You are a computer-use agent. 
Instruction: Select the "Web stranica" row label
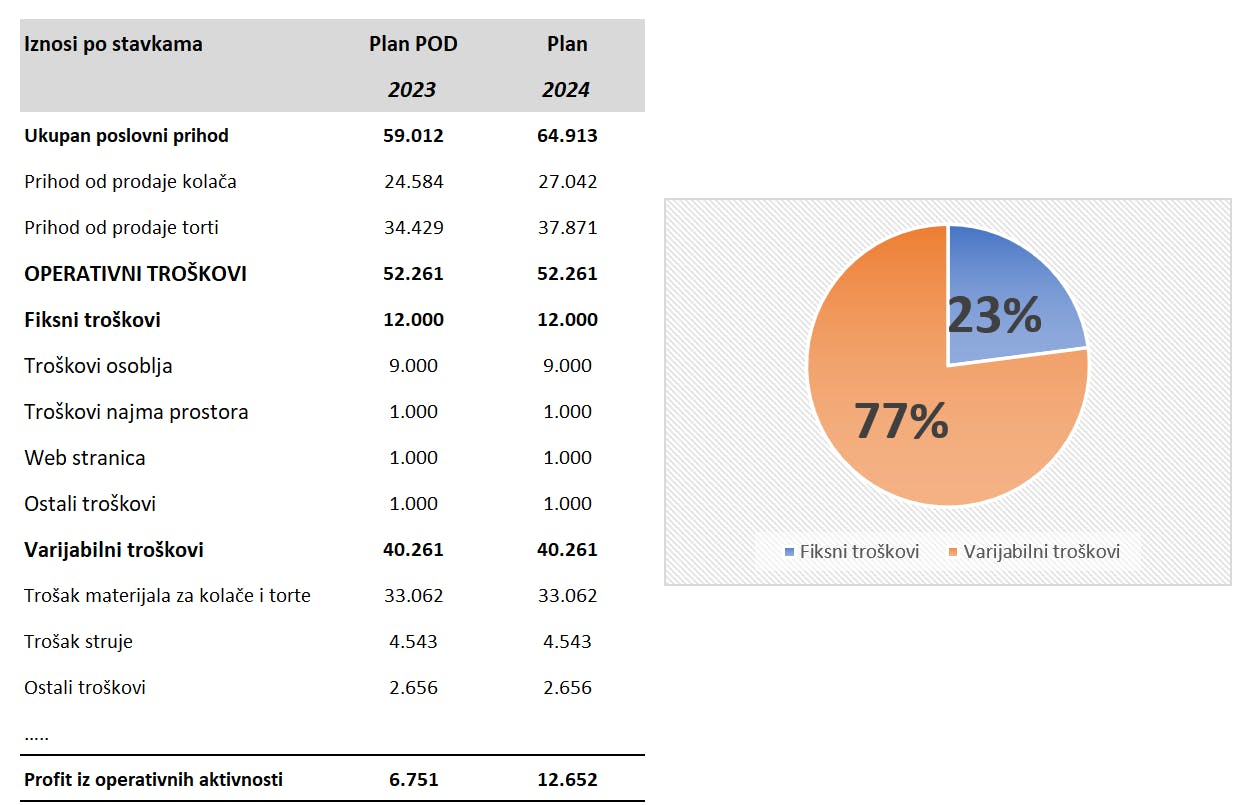pyautogui.click(x=85, y=458)
